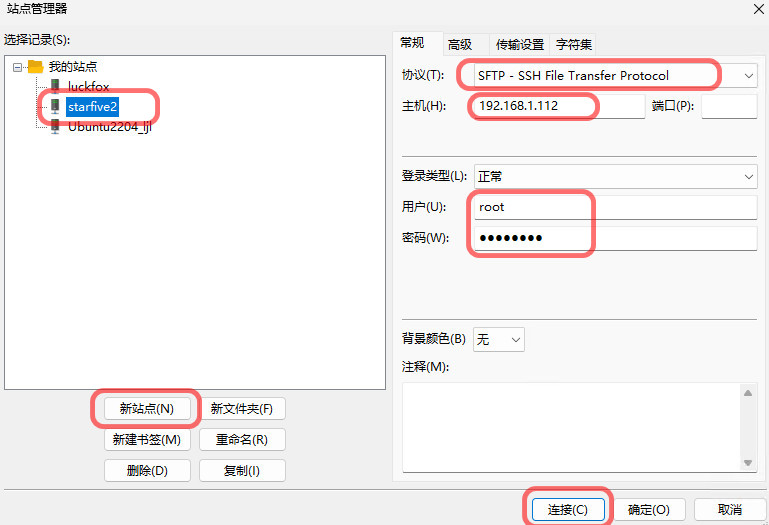Click the 主机 host input field

(x=559, y=106)
